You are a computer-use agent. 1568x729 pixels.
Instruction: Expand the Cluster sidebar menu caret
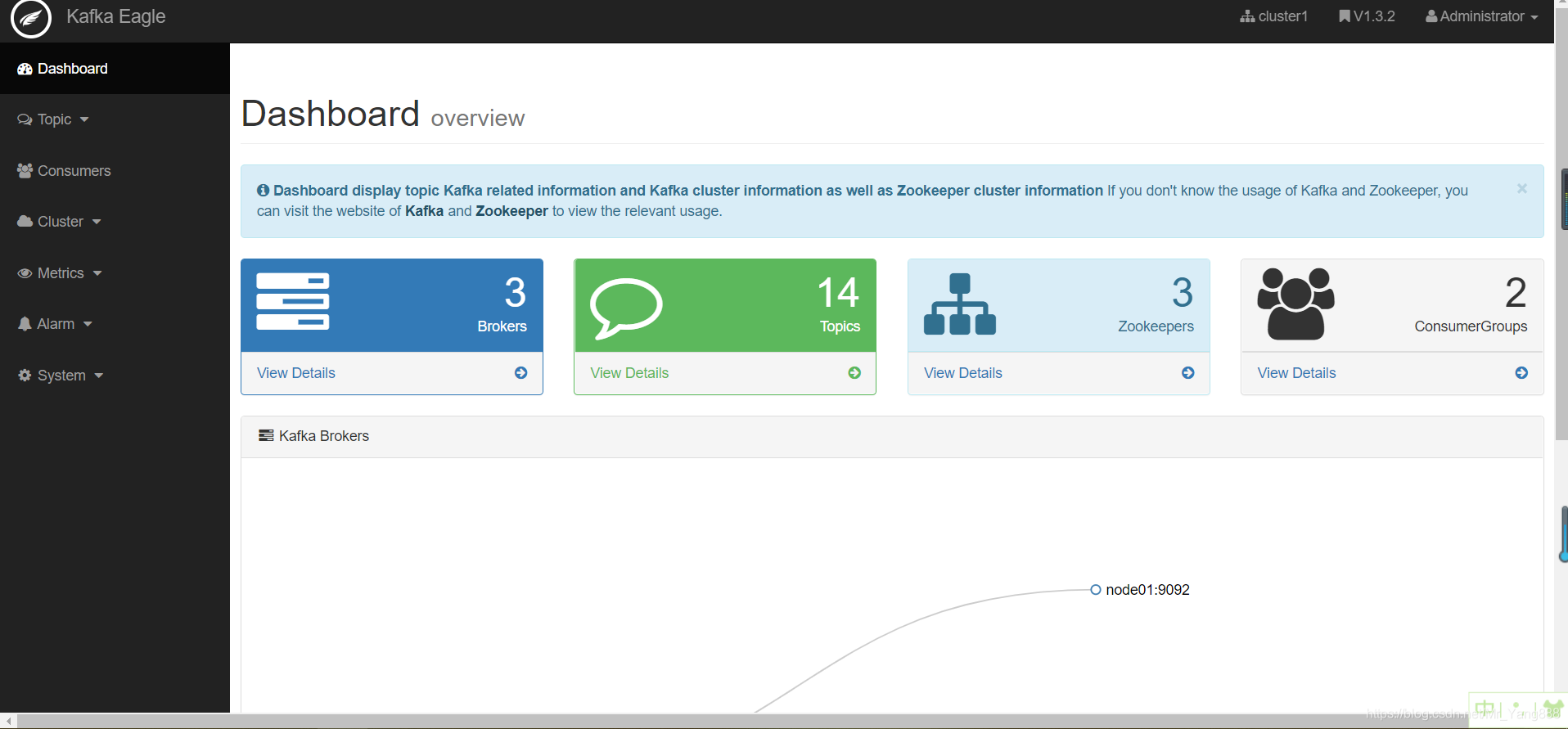pos(97,223)
